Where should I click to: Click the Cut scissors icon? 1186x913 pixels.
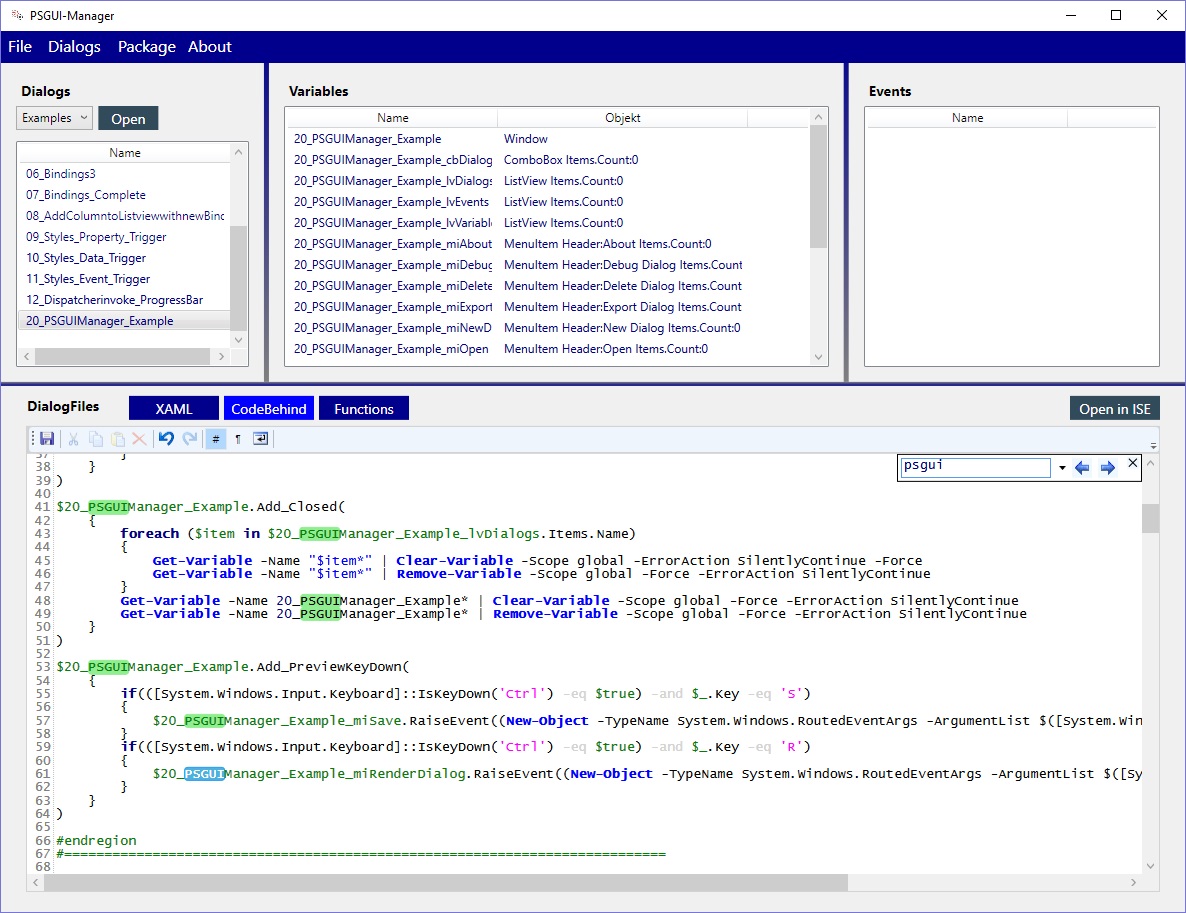[73, 439]
